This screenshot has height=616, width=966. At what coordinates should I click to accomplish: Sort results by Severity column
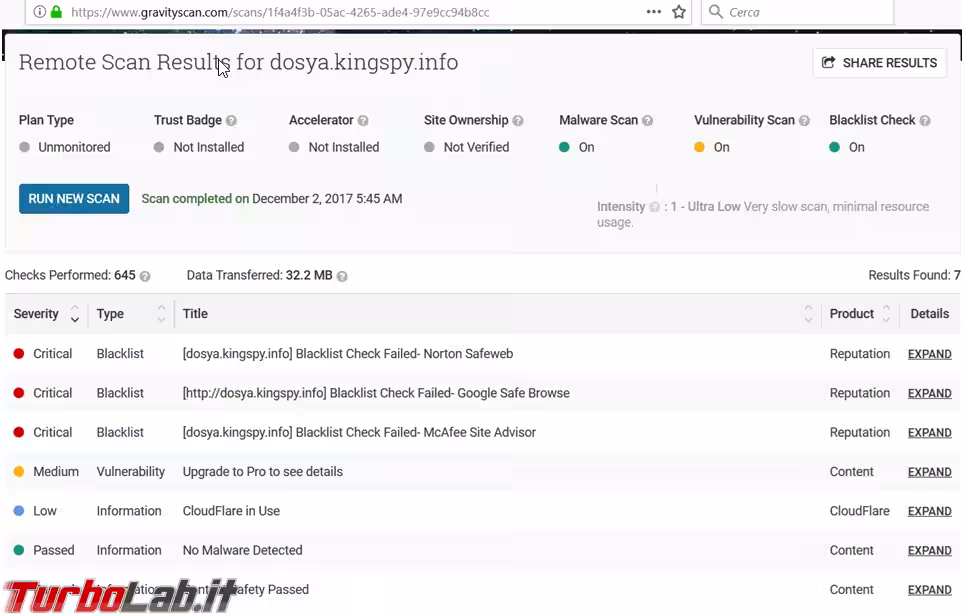(74, 314)
